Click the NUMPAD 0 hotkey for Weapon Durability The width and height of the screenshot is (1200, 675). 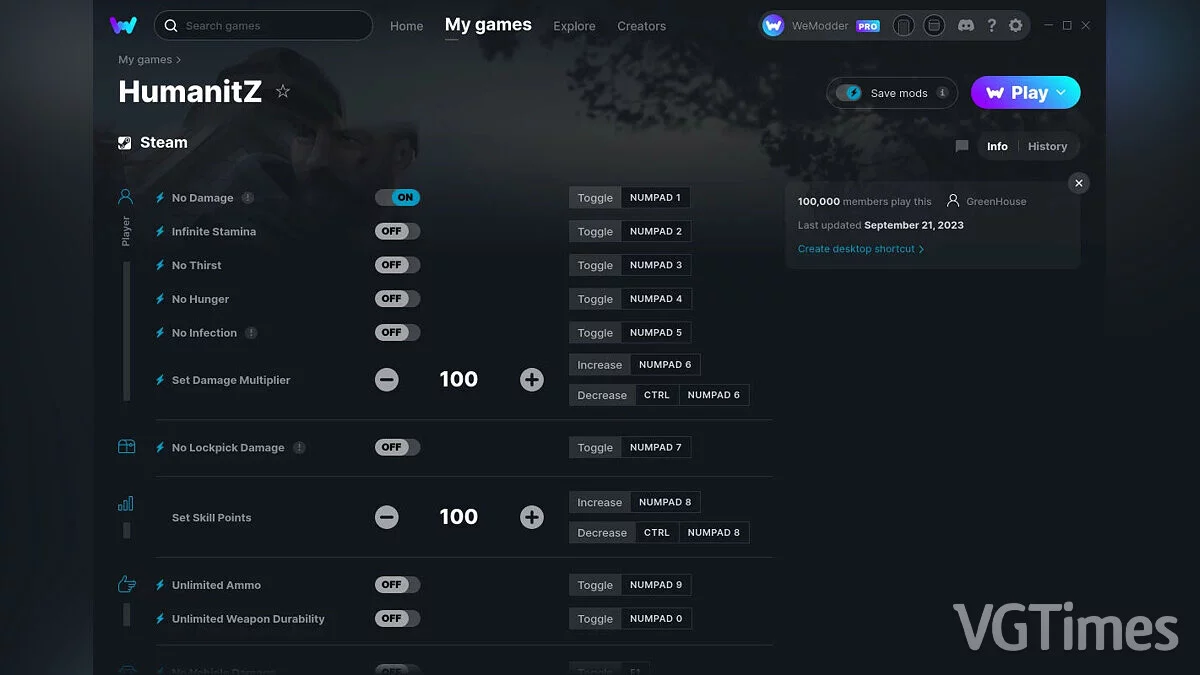pyautogui.click(x=655, y=619)
